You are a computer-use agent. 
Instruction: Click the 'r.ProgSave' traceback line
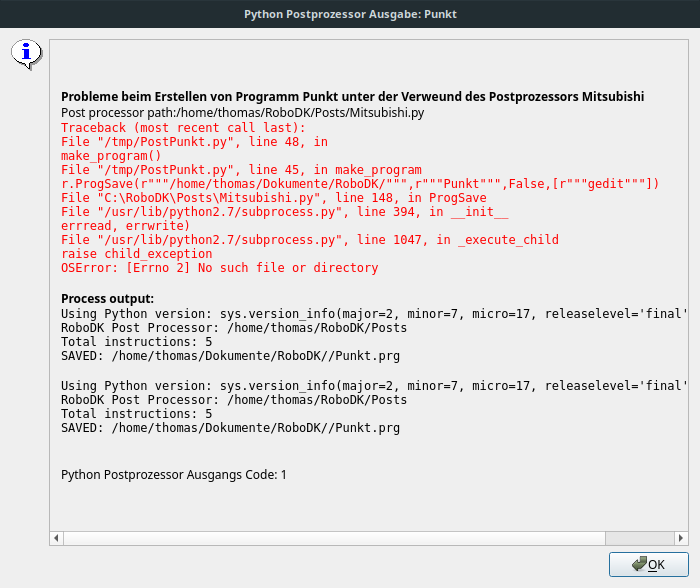[360, 184]
